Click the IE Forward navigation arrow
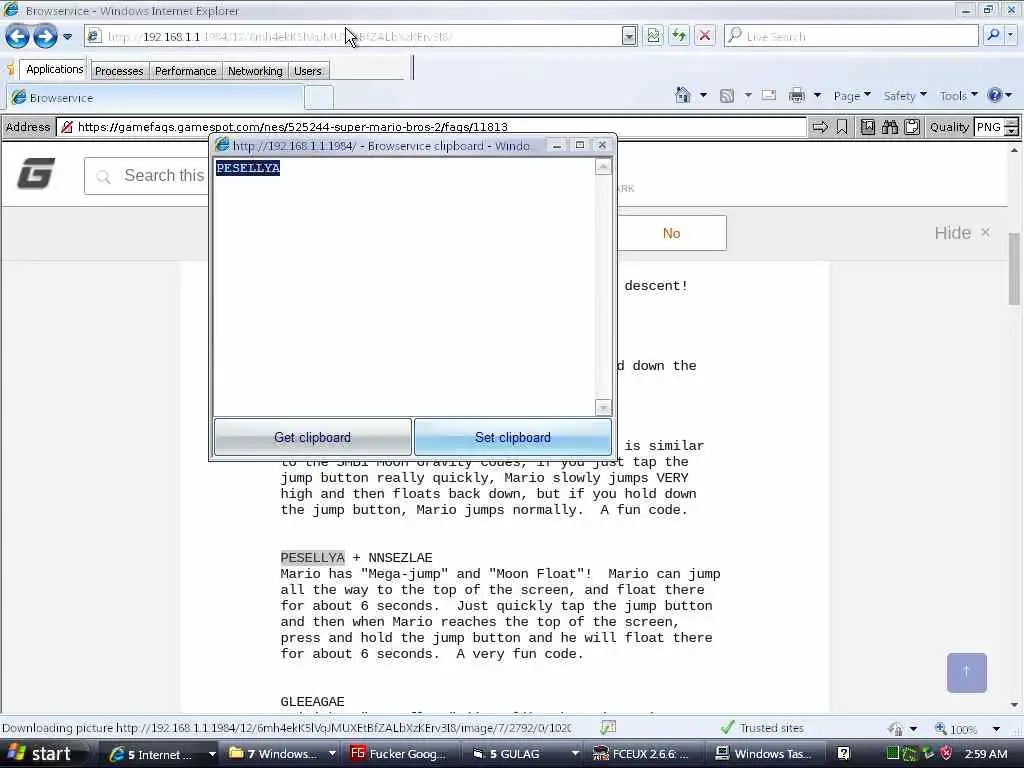1024x768 pixels. [45, 36]
